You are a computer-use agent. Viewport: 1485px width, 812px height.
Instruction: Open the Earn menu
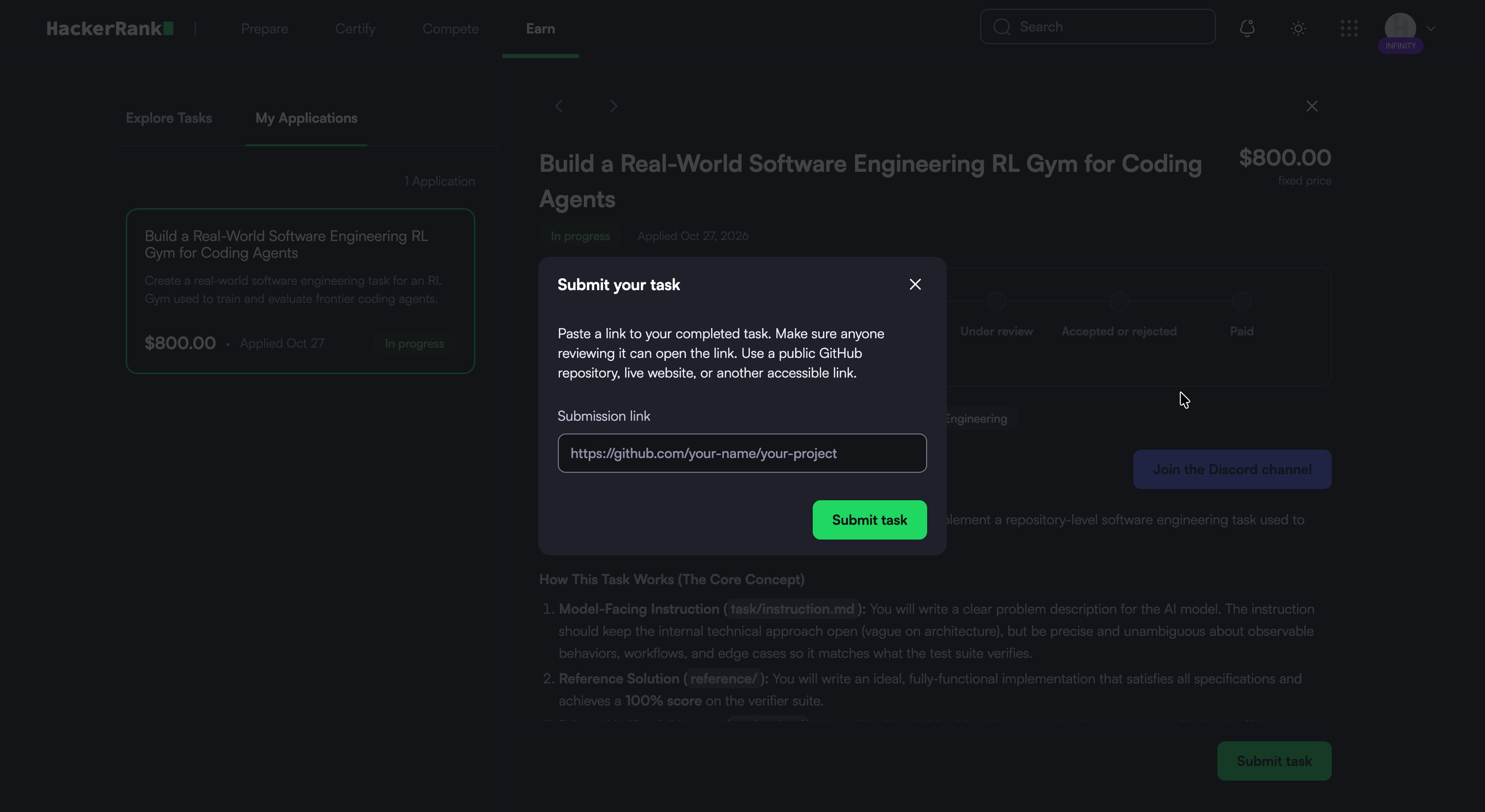(x=540, y=29)
